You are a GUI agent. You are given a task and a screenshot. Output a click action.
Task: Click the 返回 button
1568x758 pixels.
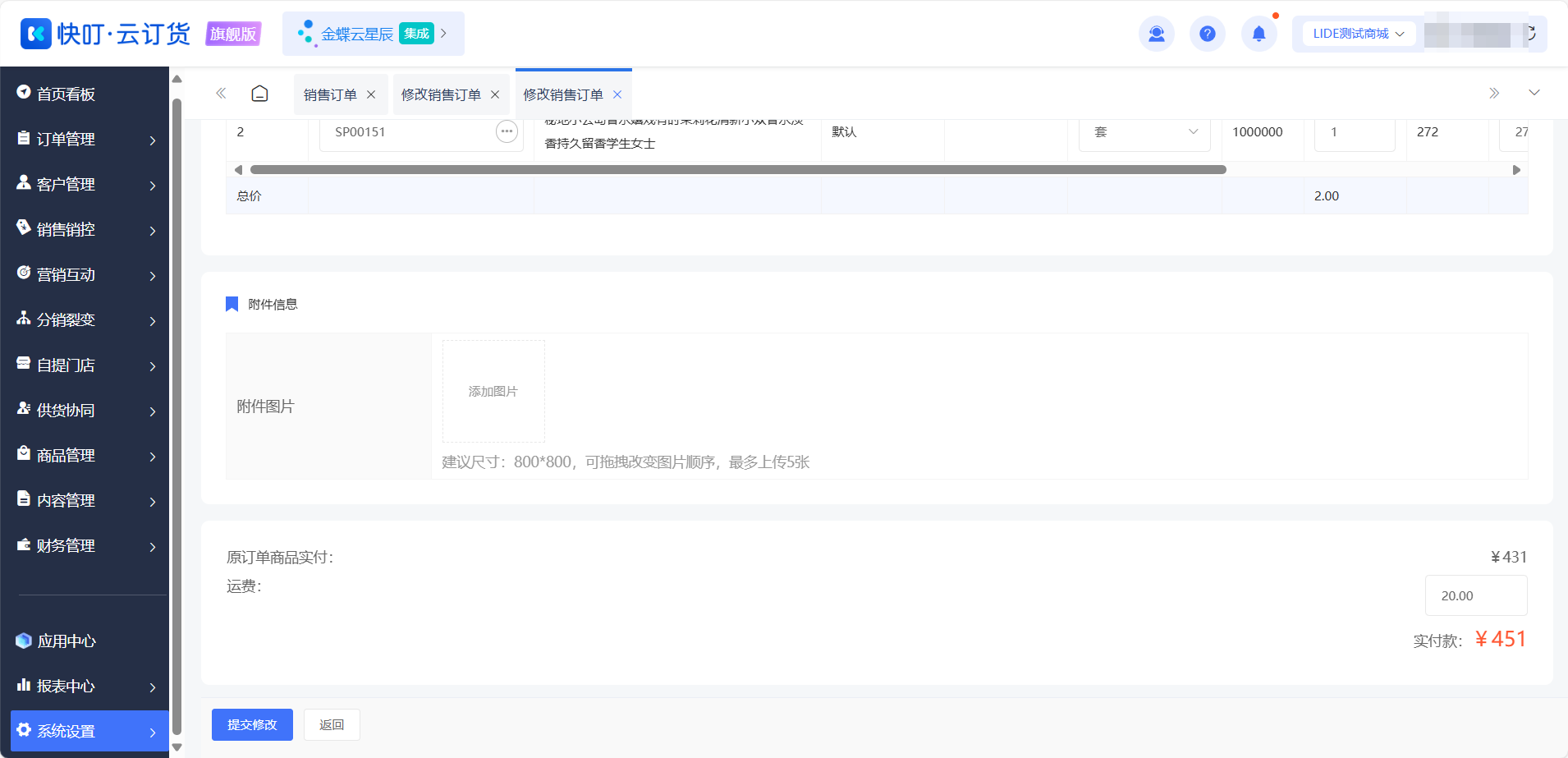[332, 724]
